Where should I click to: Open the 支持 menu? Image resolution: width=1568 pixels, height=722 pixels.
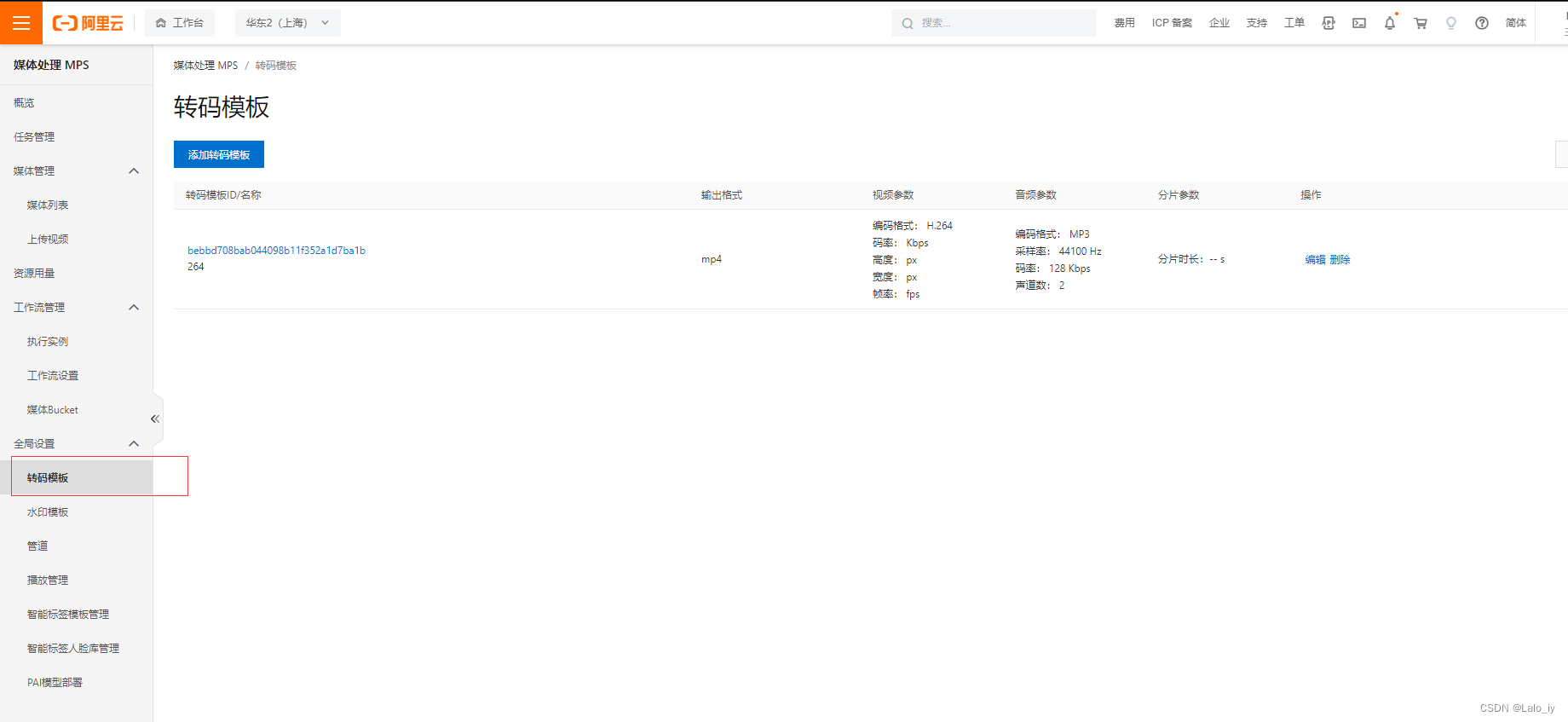click(1257, 23)
